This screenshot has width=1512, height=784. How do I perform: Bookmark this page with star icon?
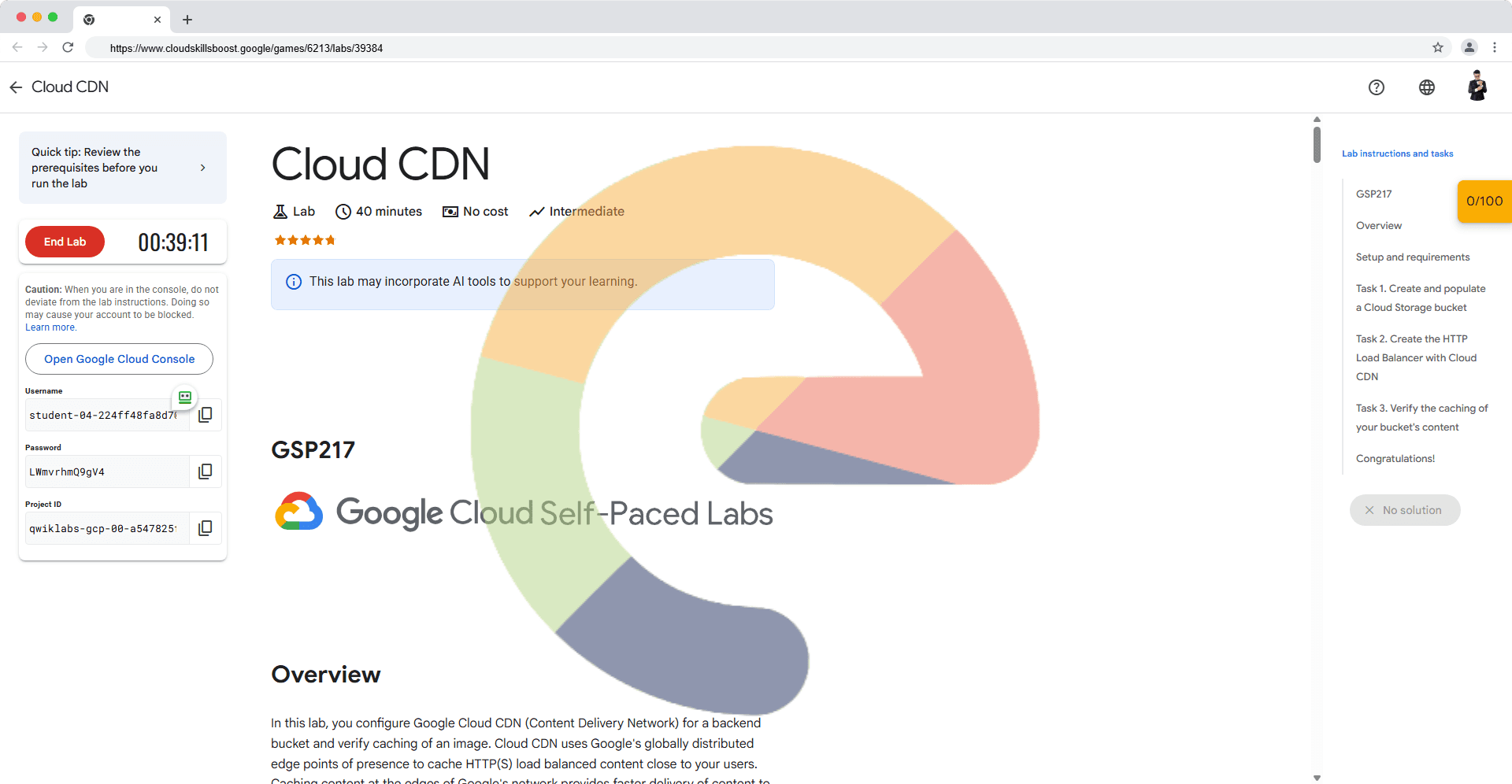click(1437, 48)
